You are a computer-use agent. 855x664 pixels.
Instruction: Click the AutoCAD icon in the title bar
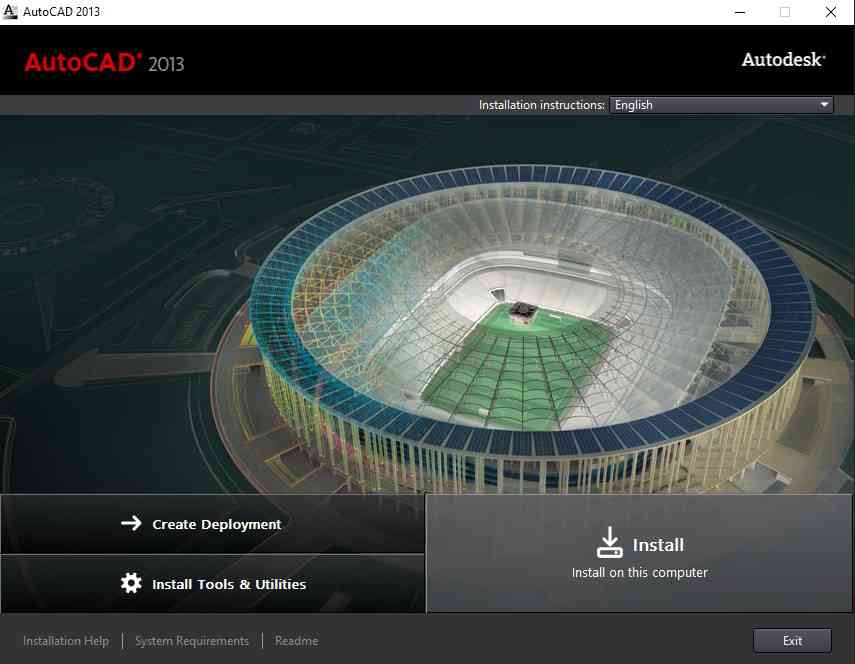10,11
